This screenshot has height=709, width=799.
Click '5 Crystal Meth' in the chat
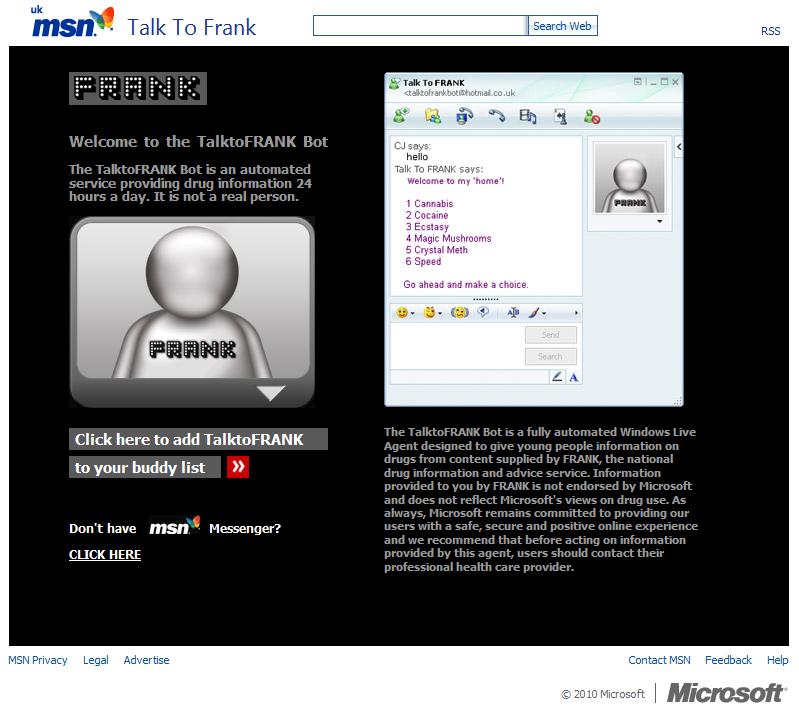pyautogui.click(x=437, y=250)
